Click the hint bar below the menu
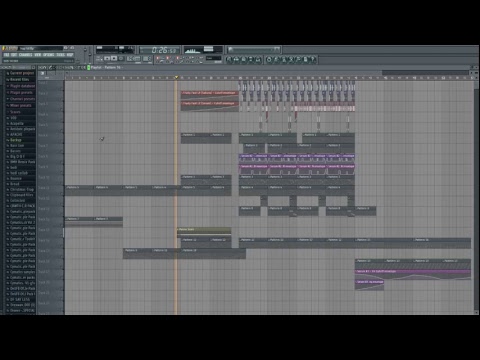Image resolution: width=480 pixels, height=360 pixels. point(38,61)
